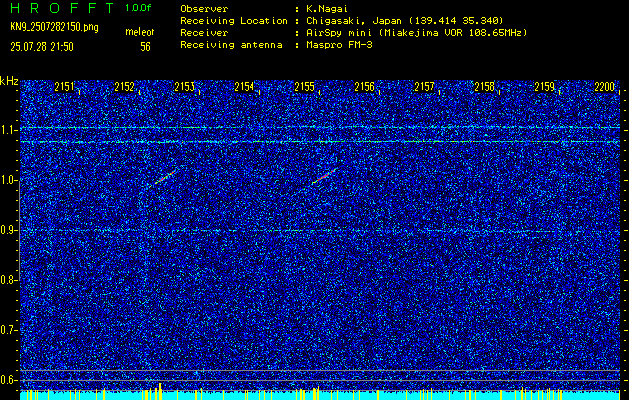
Task: Click the 1.0 frequency axis label
Action: coord(8,181)
